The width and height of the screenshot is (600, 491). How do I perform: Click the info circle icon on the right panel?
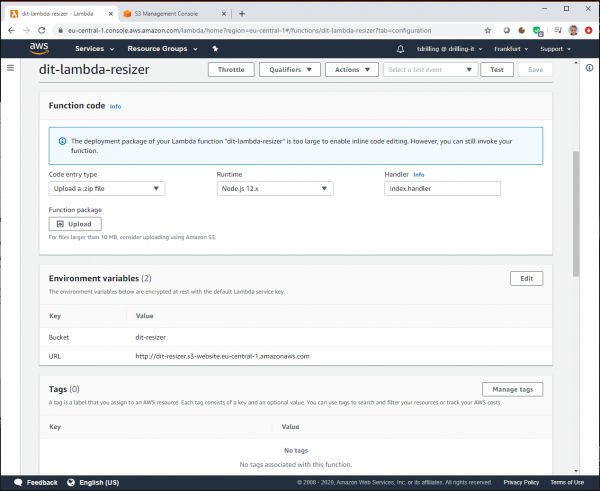(x=589, y=68)
